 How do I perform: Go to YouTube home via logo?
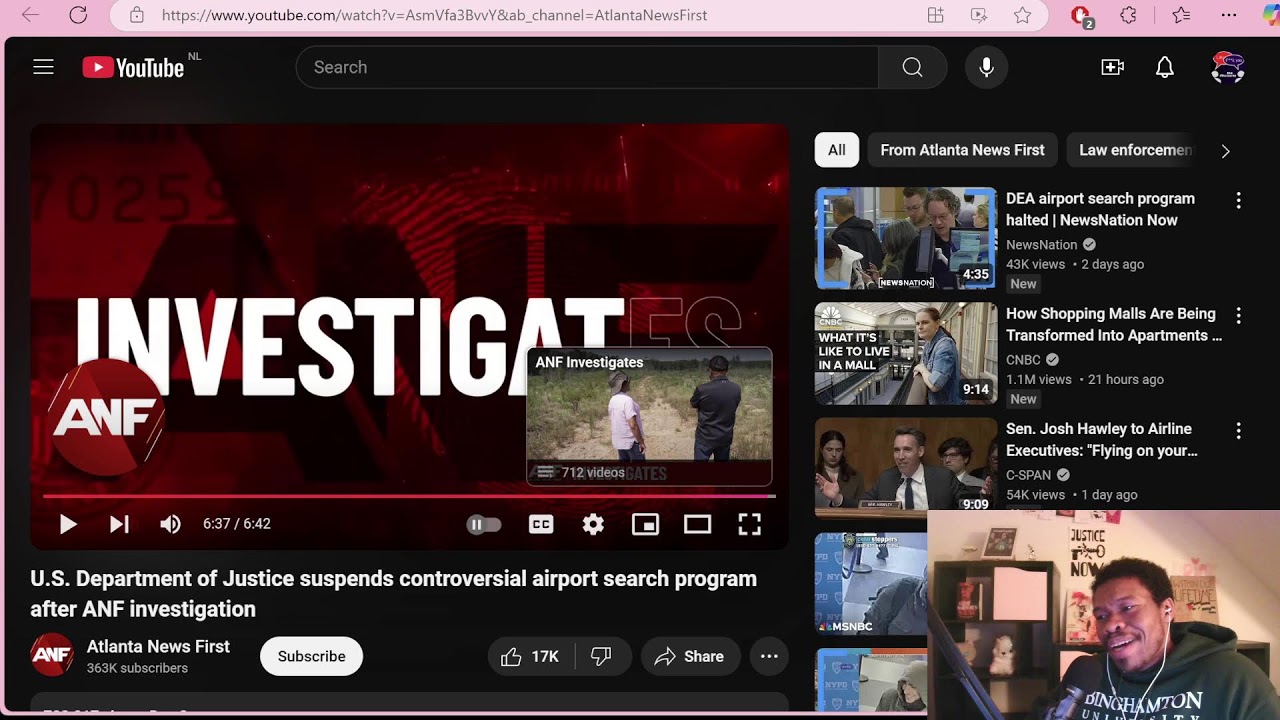133,67
